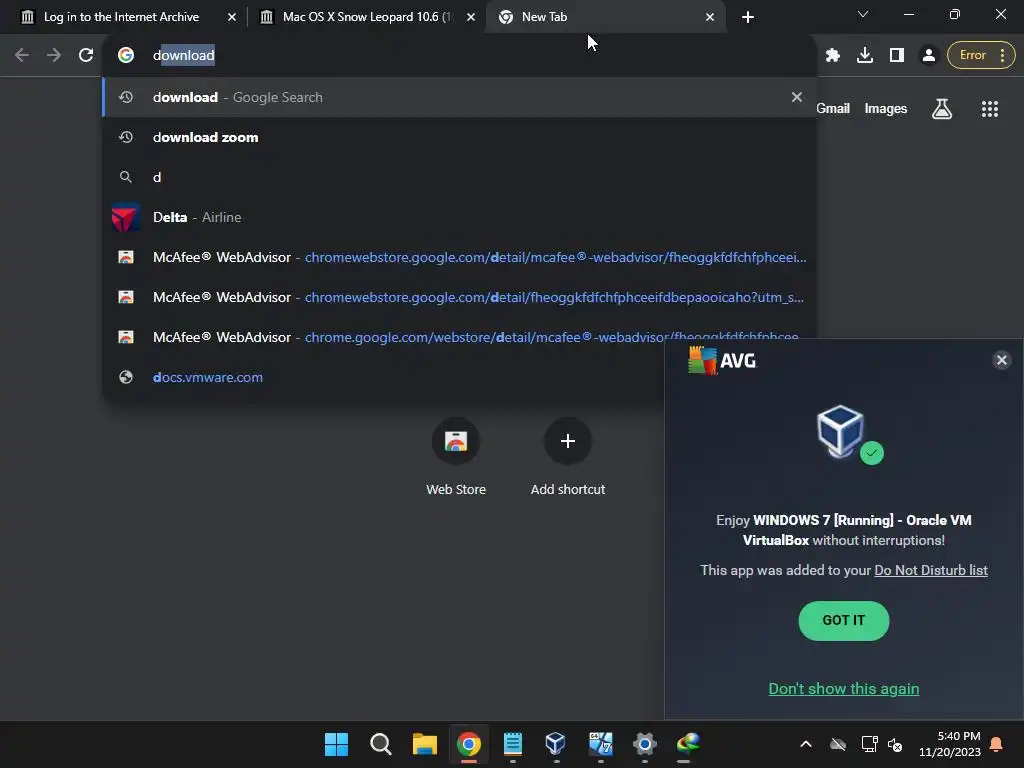Click the browser forward arrow
This screenshot has height=768, width=1024.
pos(54,56)
